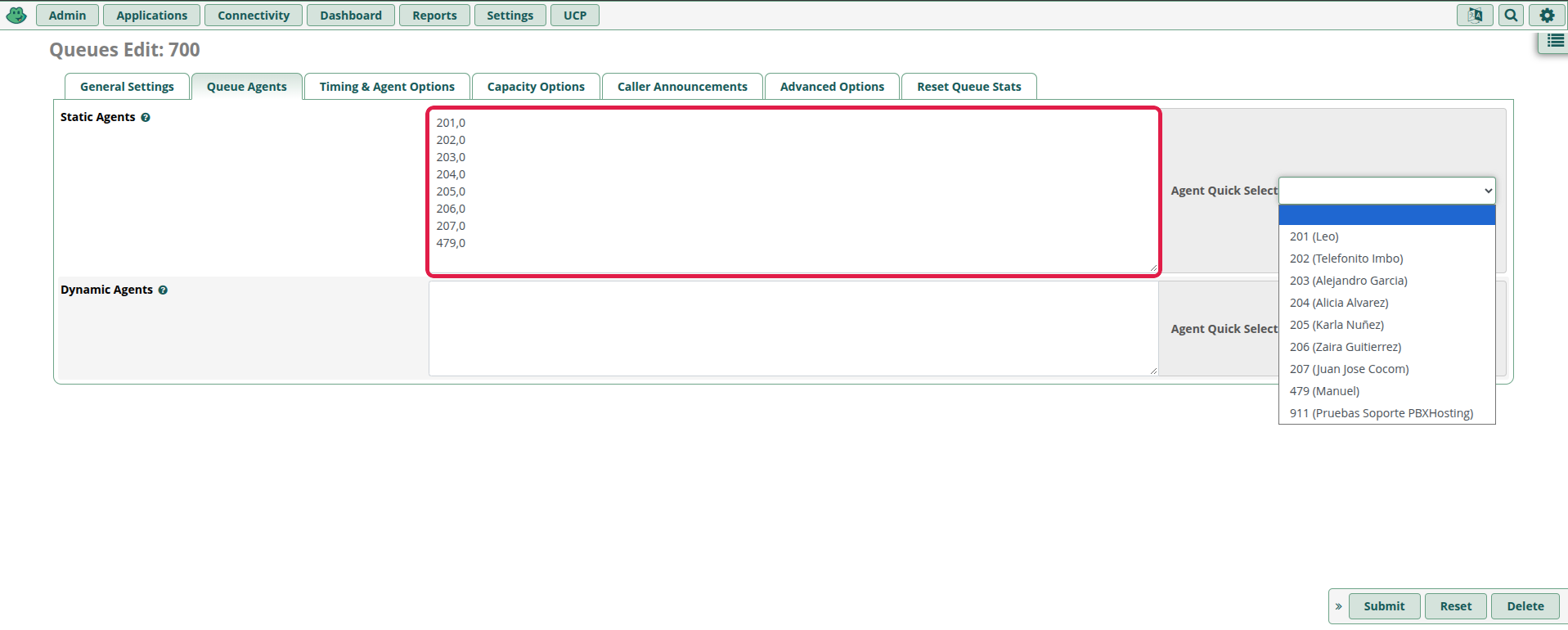Pick 203 (Alejandro Garcia) option
1568x630 pixels.
[1387, 281]
